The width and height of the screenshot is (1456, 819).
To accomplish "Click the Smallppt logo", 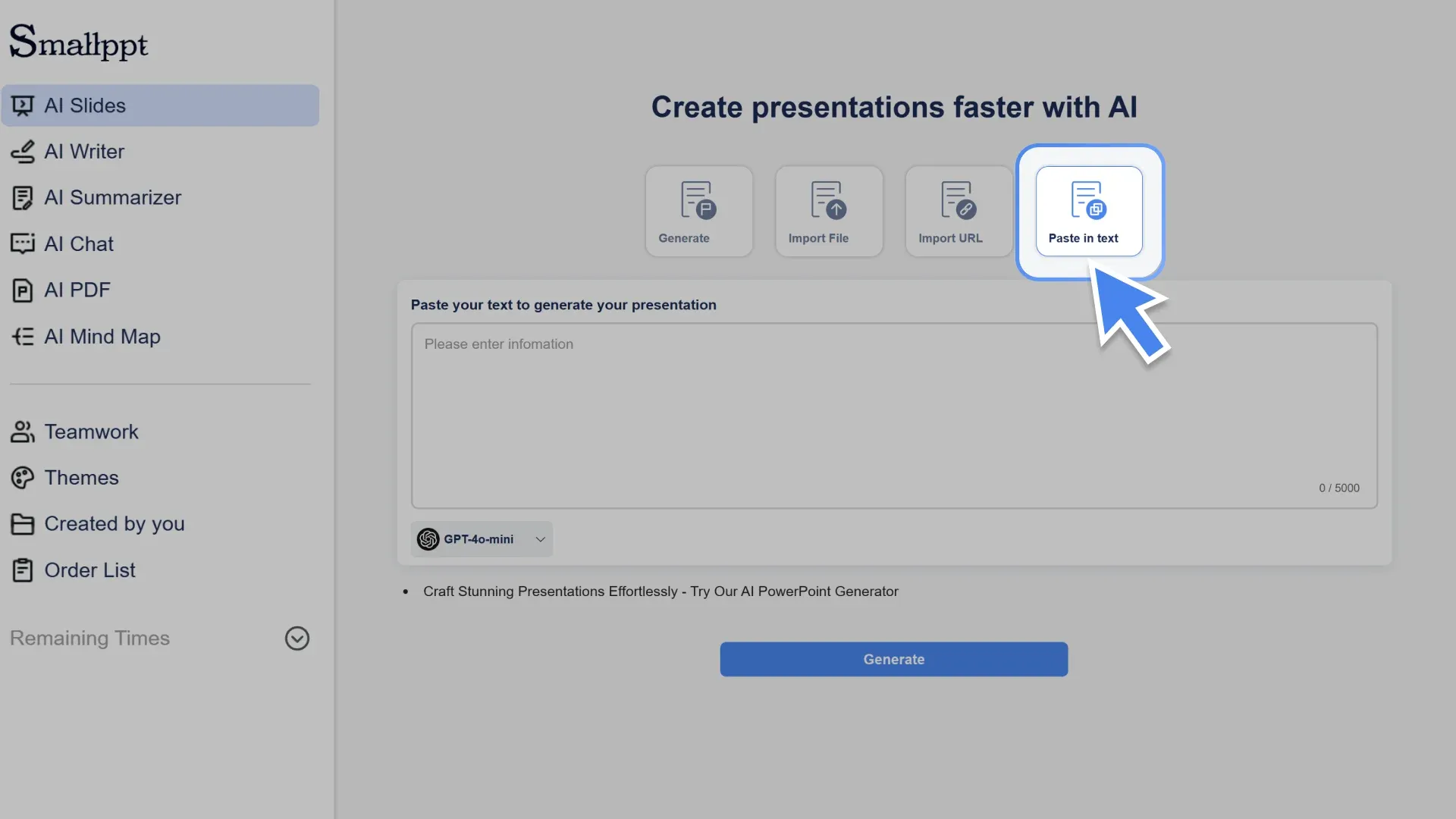I will pos(78,42).
